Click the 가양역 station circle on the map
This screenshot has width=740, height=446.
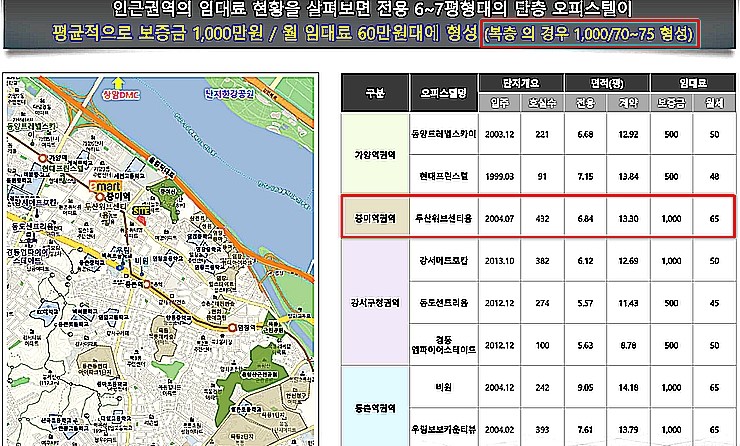point(43,158)
